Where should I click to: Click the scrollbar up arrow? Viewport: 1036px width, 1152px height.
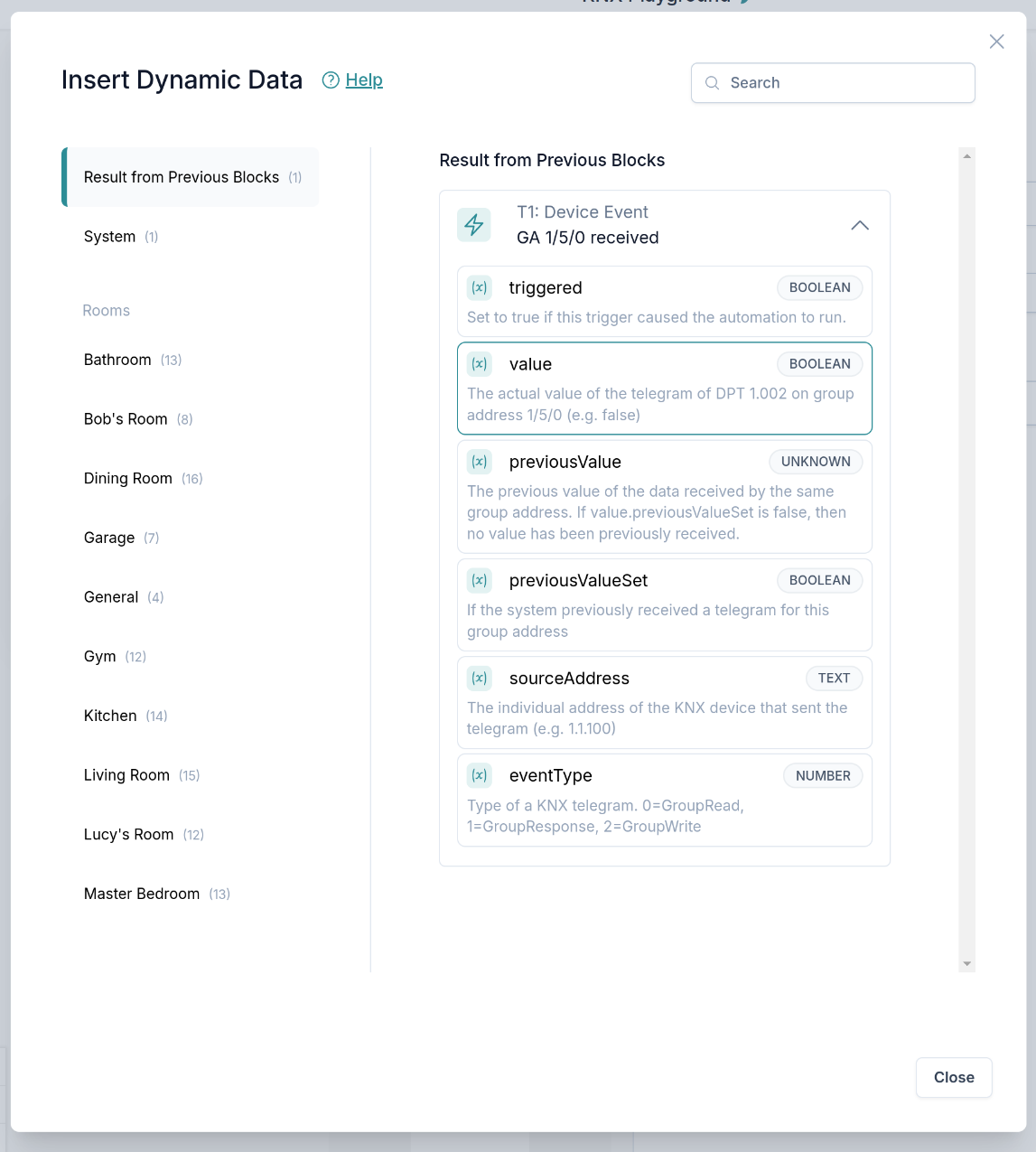click(967, 156)
